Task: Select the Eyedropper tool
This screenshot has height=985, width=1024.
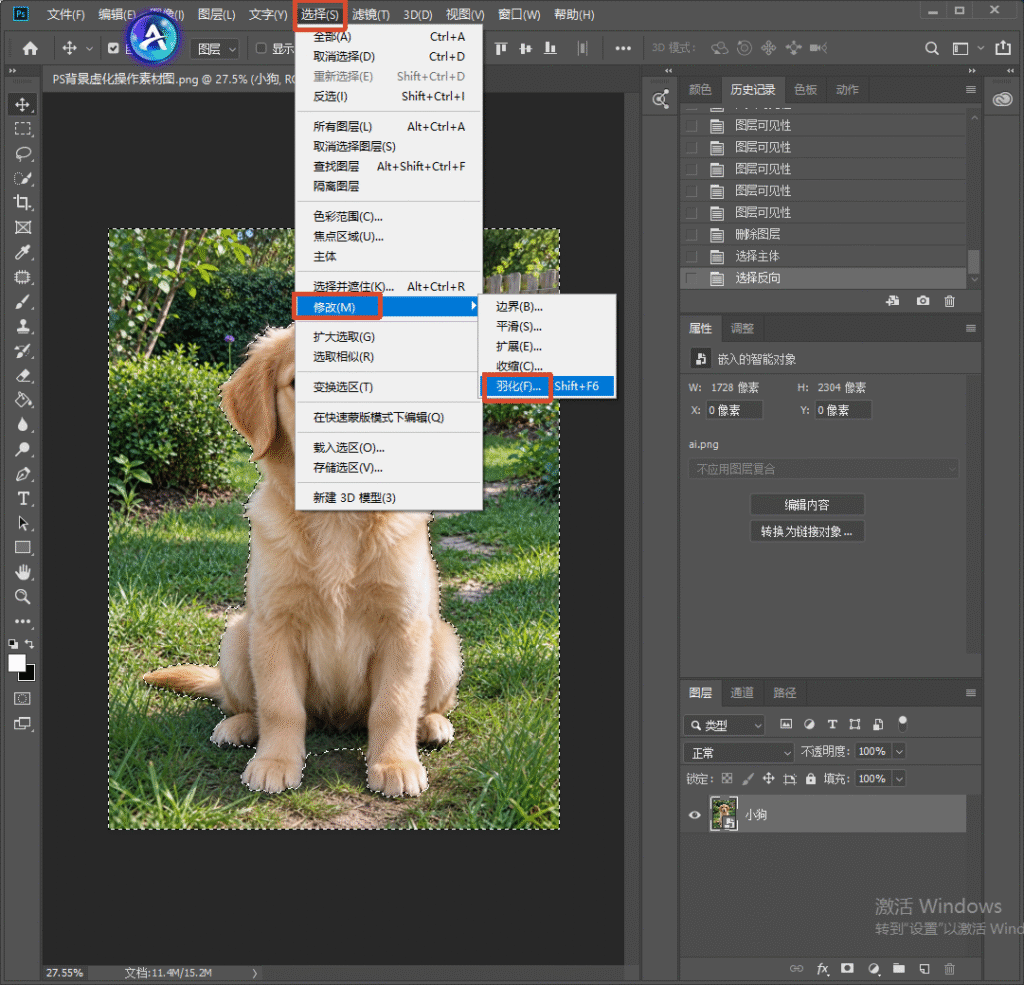Action: pos(23,252)
